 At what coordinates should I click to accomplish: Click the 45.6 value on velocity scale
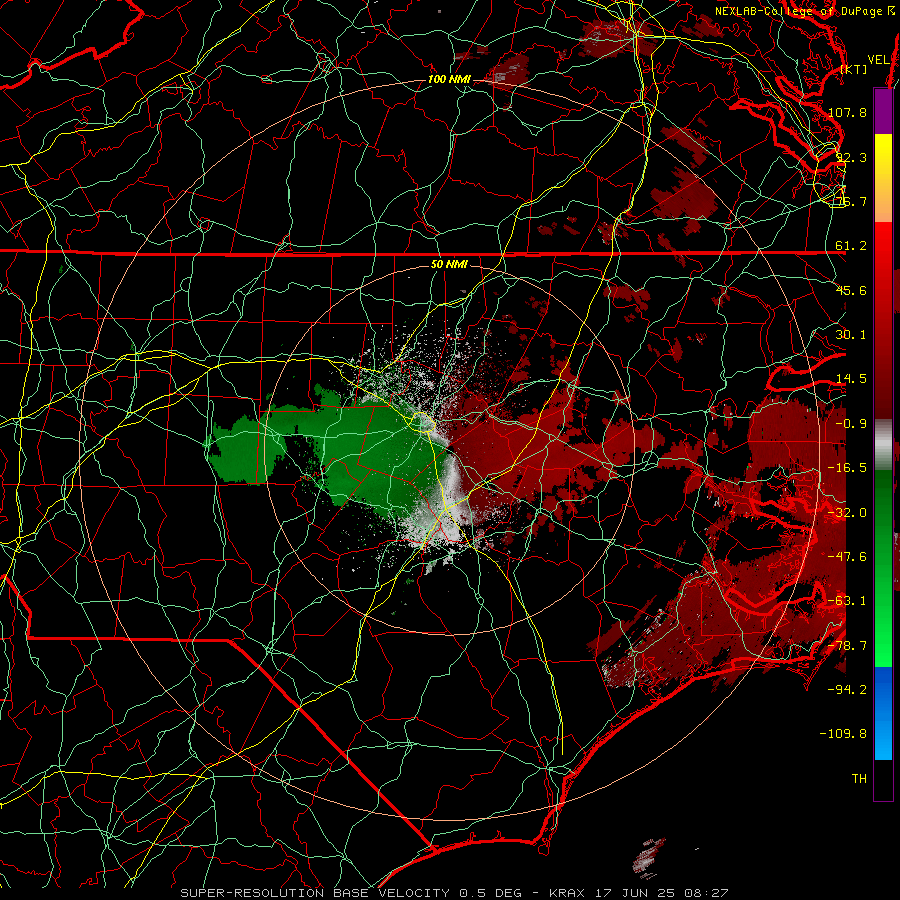[x=851, y=290]
